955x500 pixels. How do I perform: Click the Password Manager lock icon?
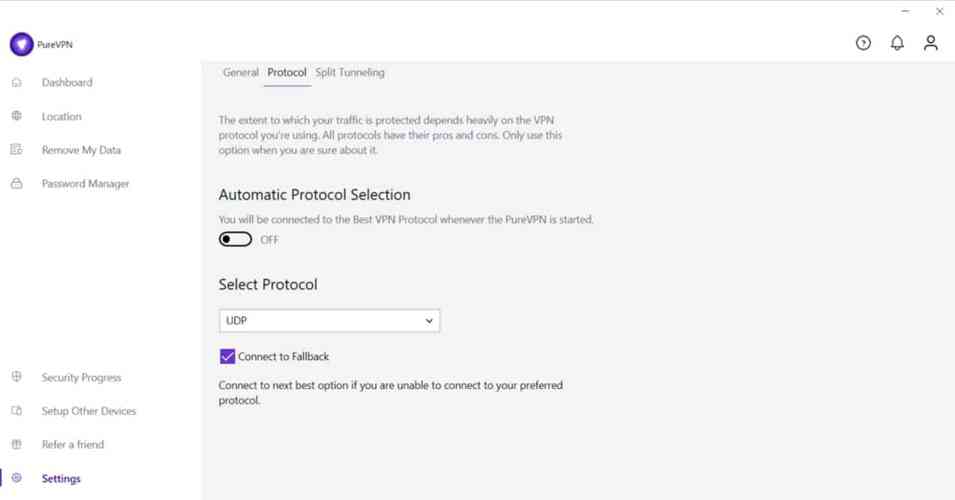(x=16, y=183)
